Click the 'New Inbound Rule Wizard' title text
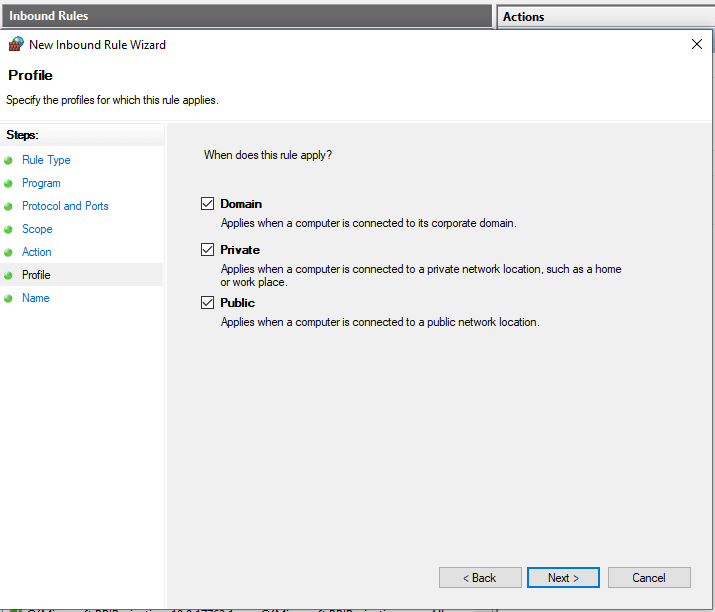Viewport: 715px width, 612px height. coord(97,45)
